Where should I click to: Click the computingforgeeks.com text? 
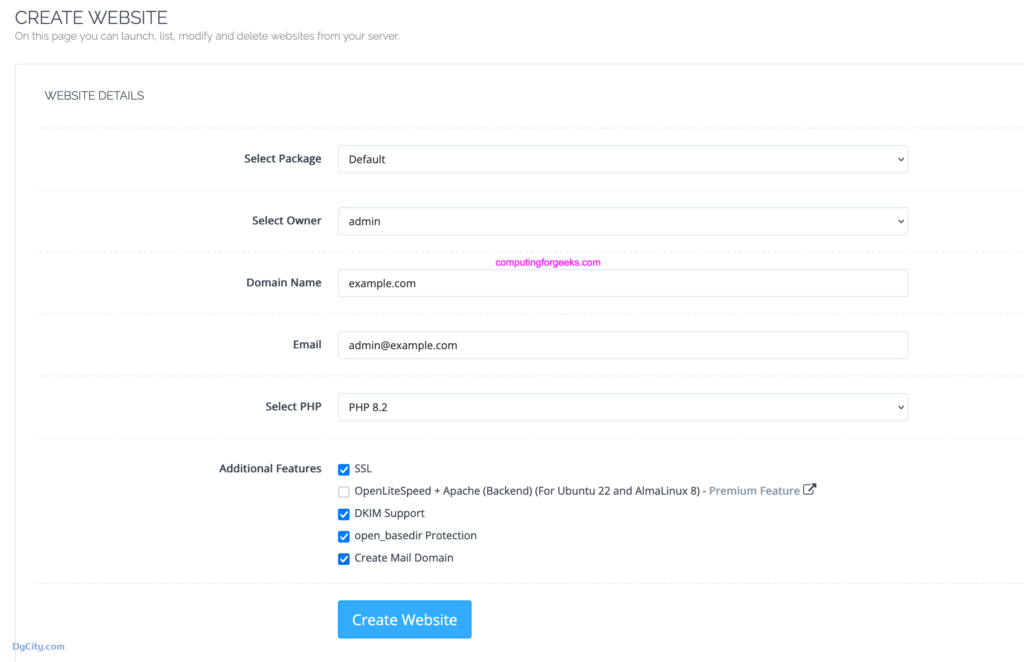click(548, 262)
